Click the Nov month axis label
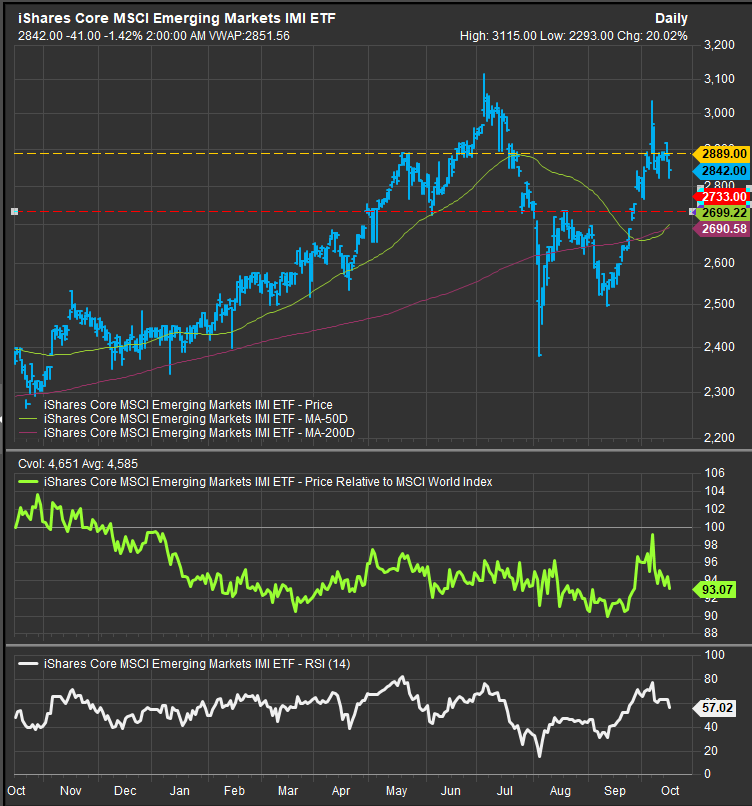 click(x=71, y=791)
